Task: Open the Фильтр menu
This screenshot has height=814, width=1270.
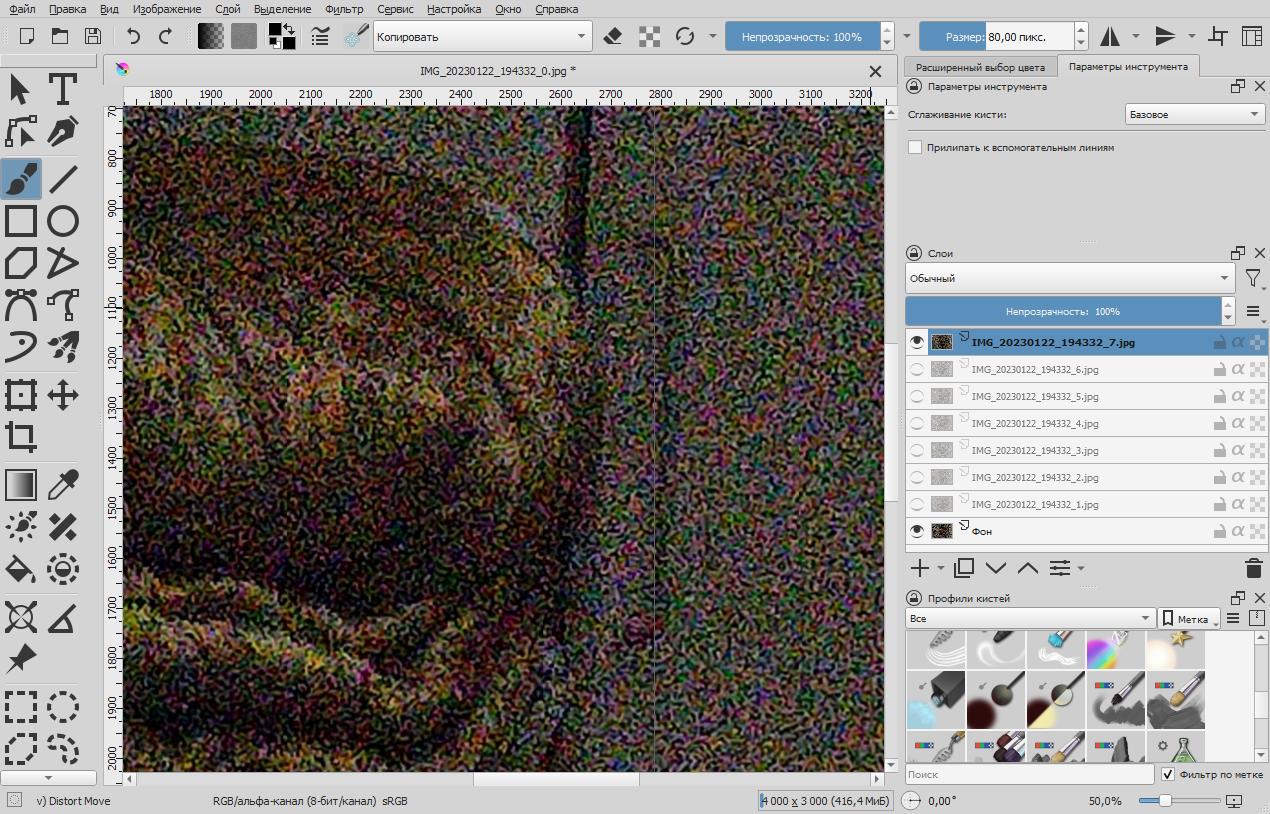Action: click(x=344, y=9)
